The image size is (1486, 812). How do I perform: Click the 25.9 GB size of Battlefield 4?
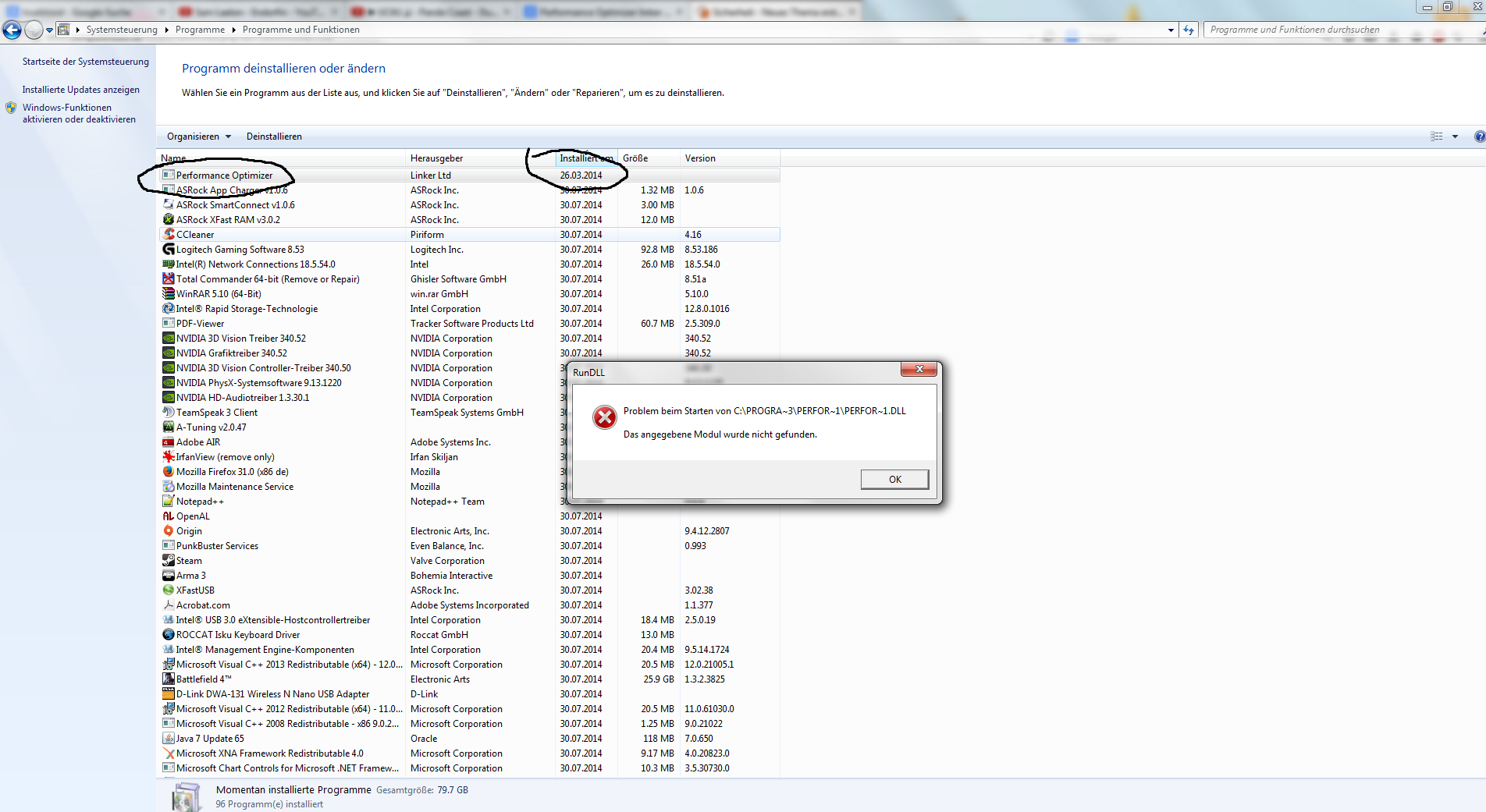pyautogui.click(x=659, y=679)
